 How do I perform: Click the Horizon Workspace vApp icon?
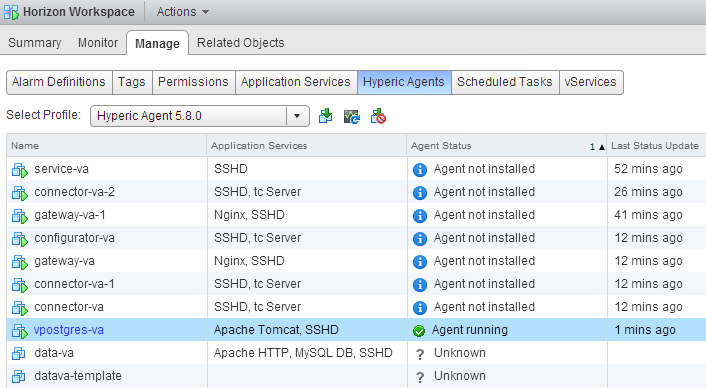11,12
